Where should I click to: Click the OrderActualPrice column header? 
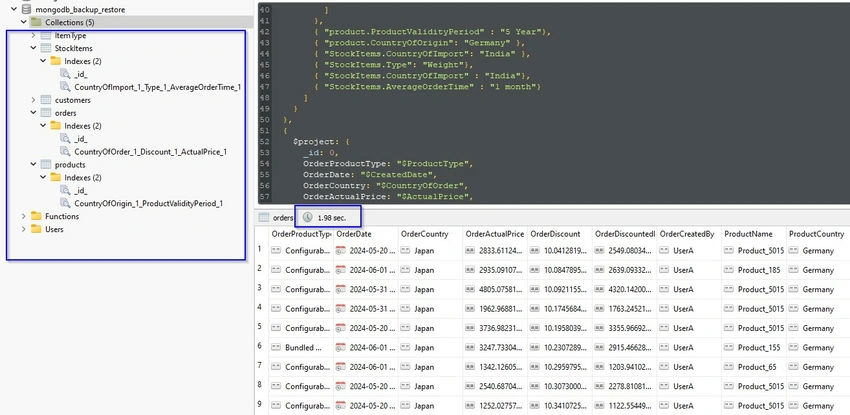[x=494, y=234]
